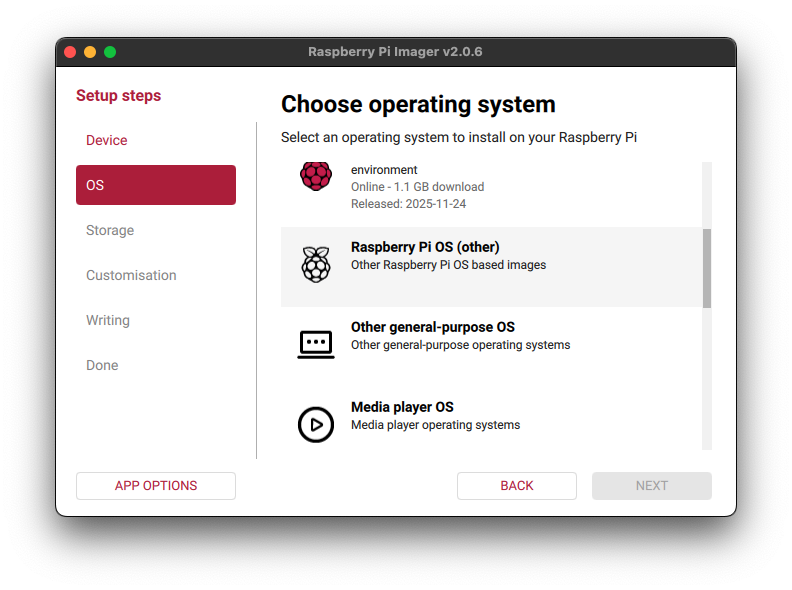Click the 'Choose operating system' heading

[418, 105]
